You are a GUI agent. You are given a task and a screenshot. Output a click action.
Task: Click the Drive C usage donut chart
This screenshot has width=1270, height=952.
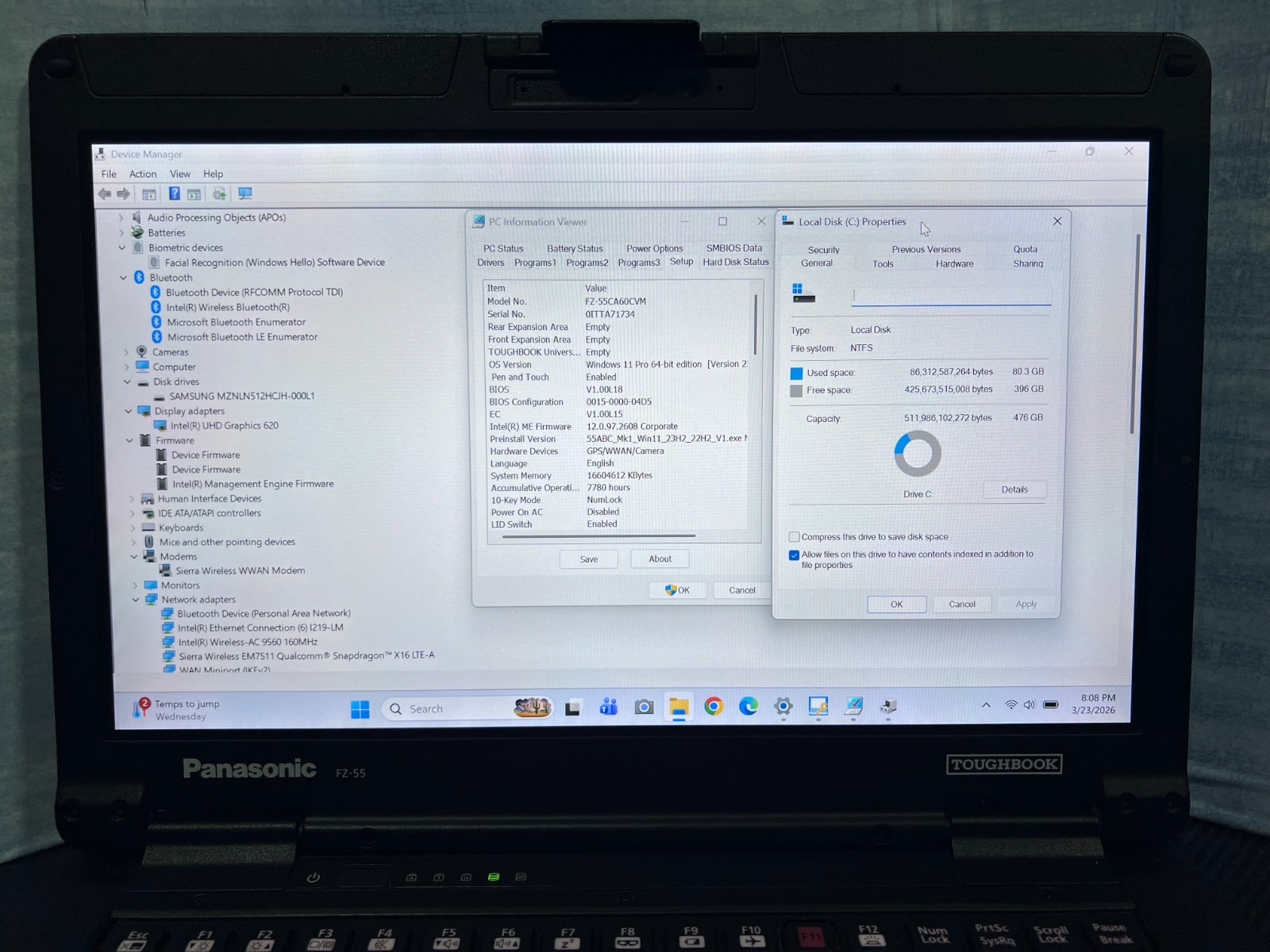pyautogui.click(x=918, y=454)
